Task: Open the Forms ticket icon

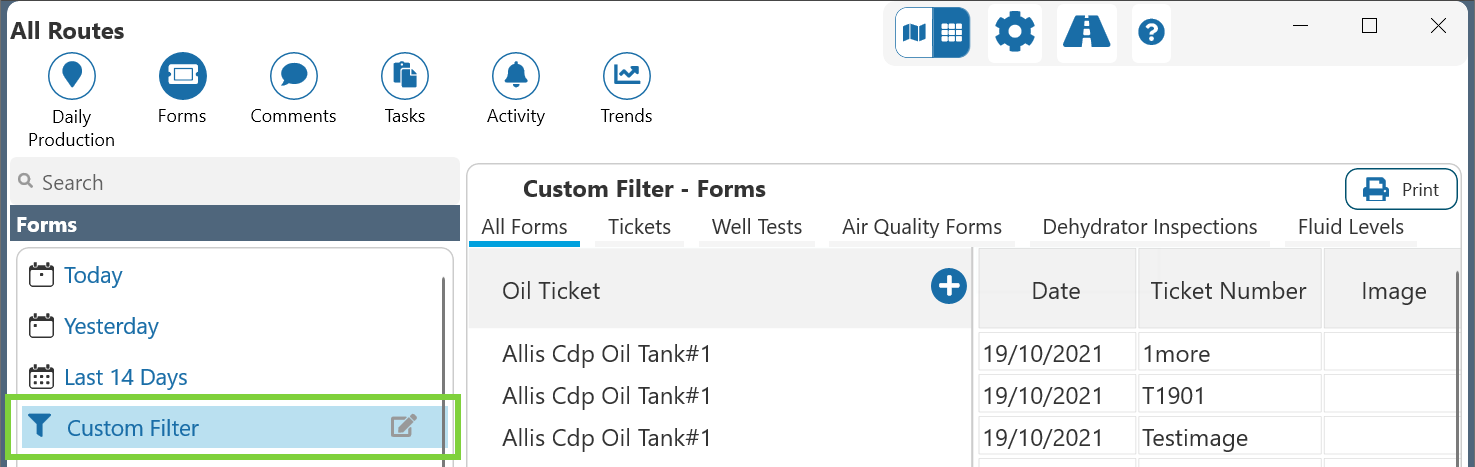Action: (182, 76)
